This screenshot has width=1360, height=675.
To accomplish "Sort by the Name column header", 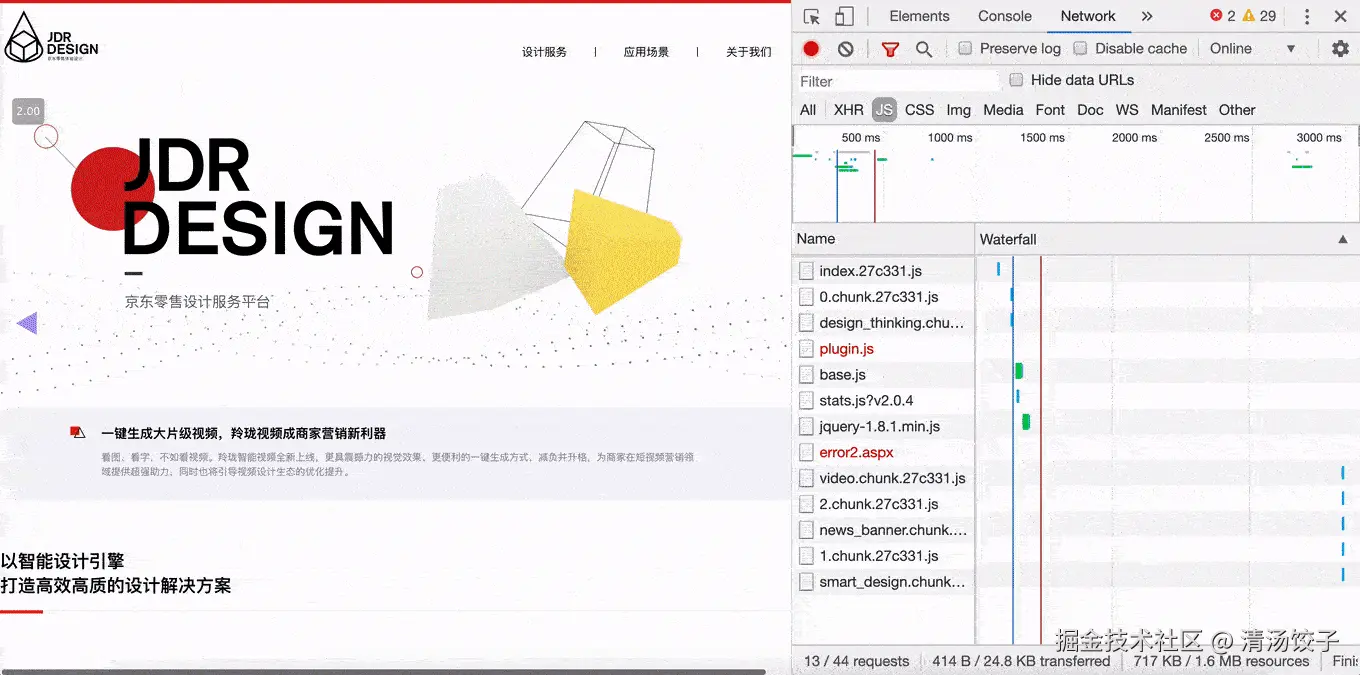I will pos(883,239).
